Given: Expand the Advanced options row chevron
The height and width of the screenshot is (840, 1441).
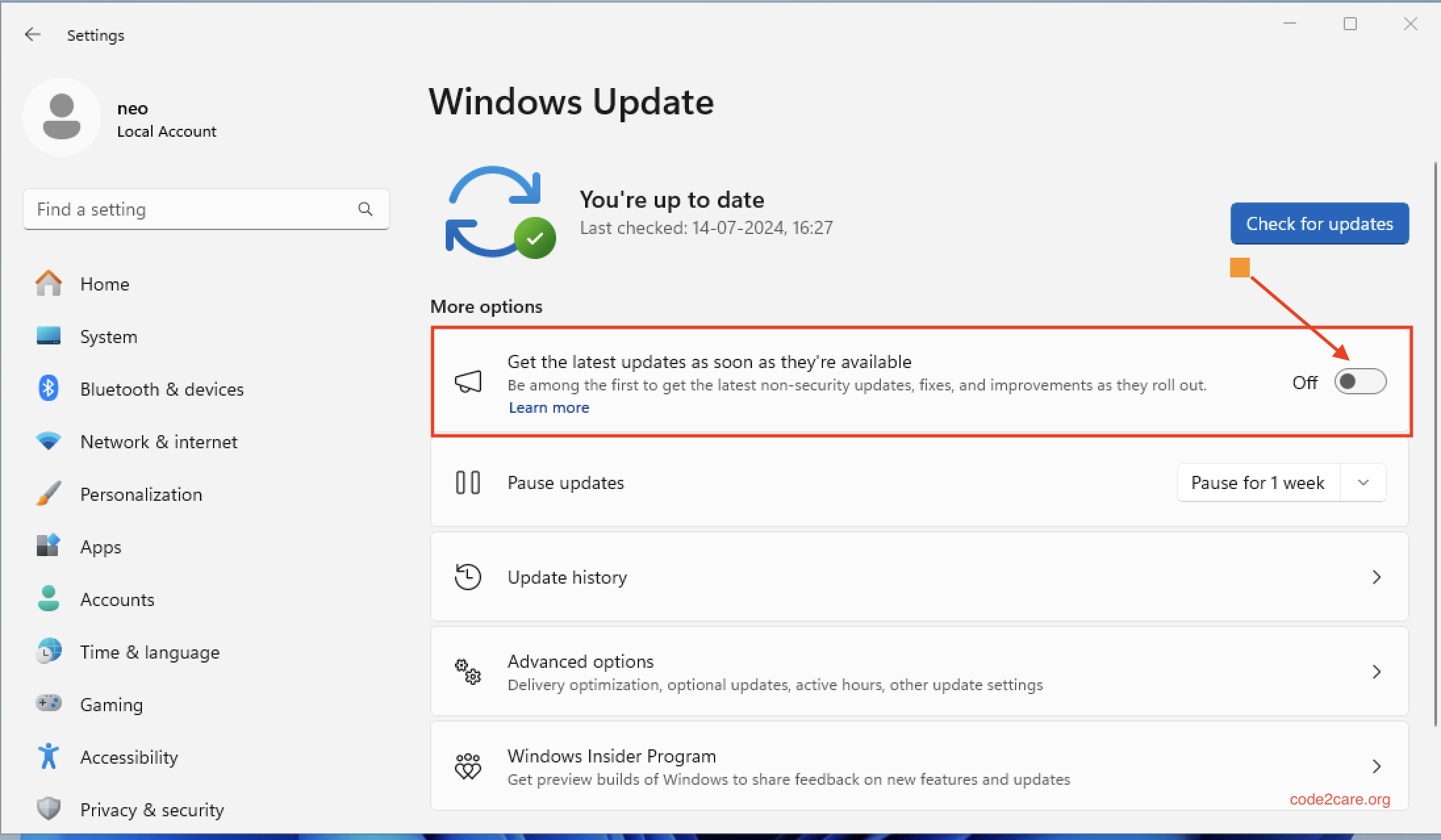Looking at the screenshot, I should pos(1378,671).
